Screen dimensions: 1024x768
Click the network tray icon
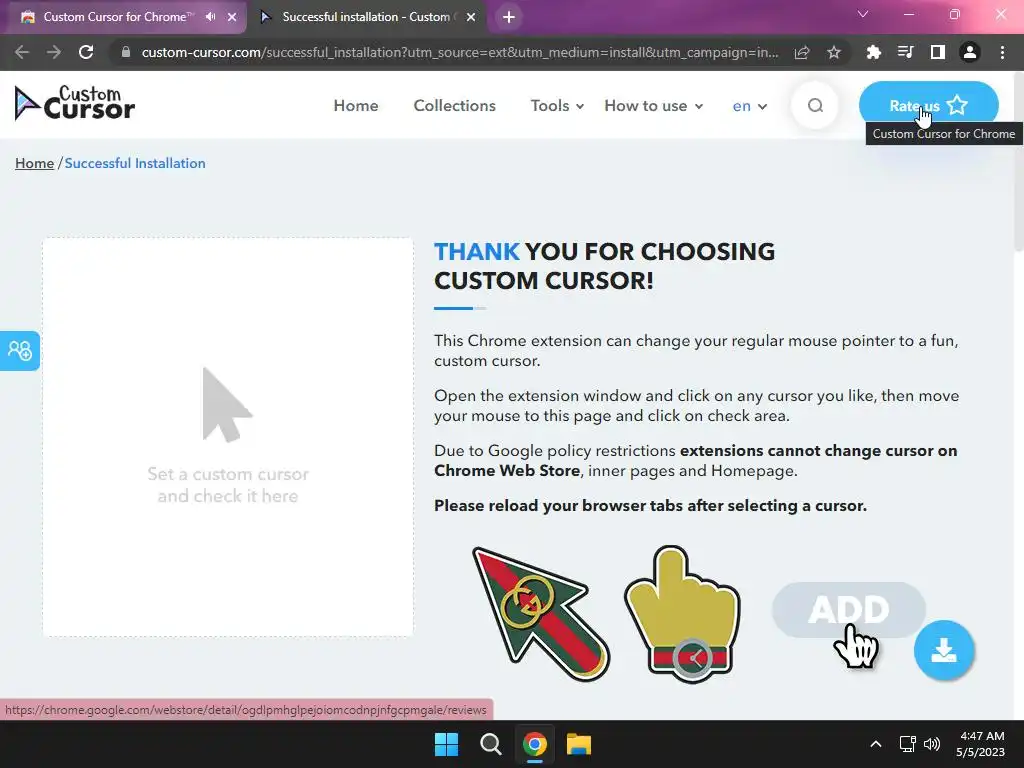907,744
